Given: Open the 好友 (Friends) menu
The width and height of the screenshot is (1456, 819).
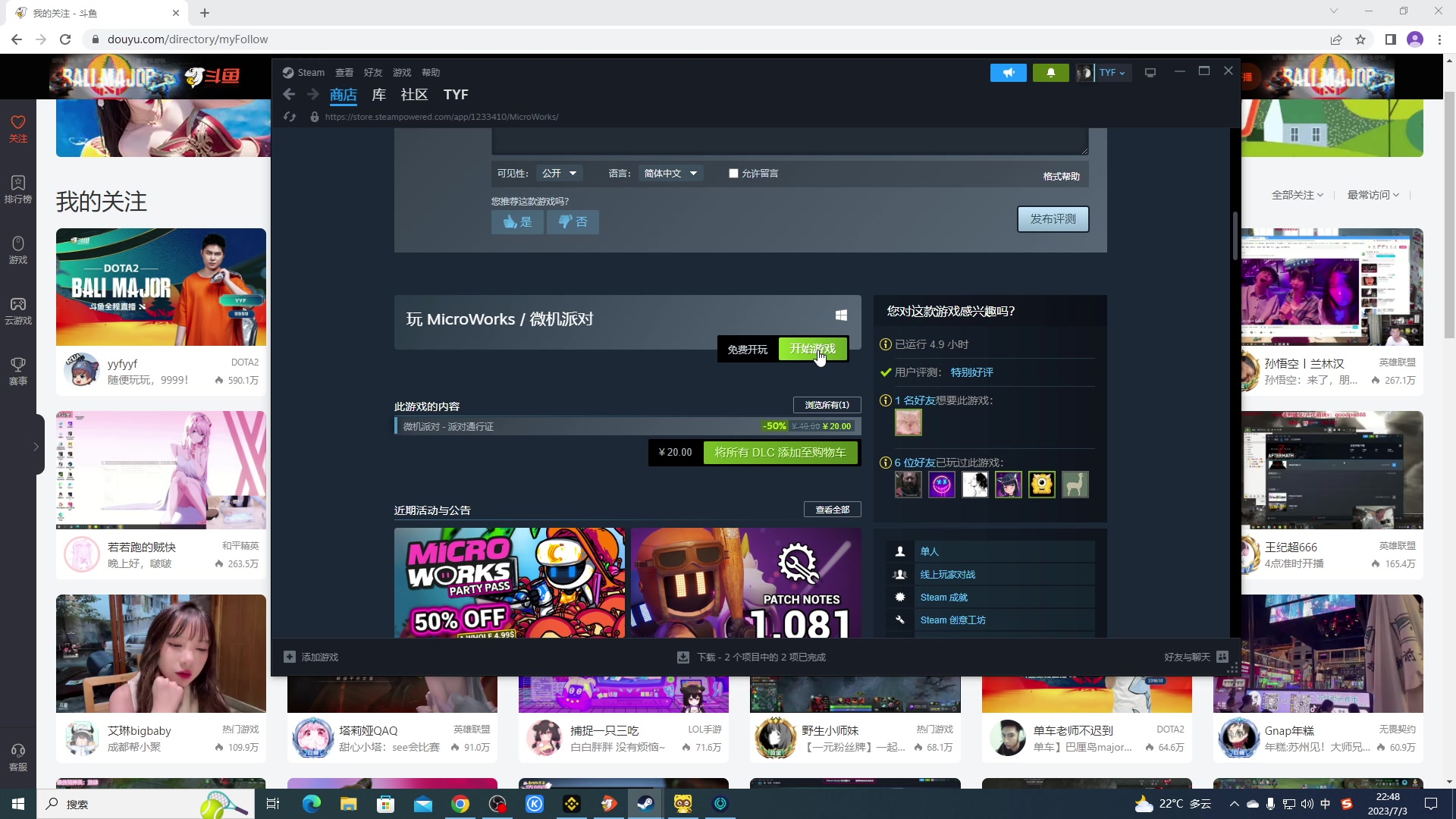Looking at the screenshot, I should tap(373, 73).
